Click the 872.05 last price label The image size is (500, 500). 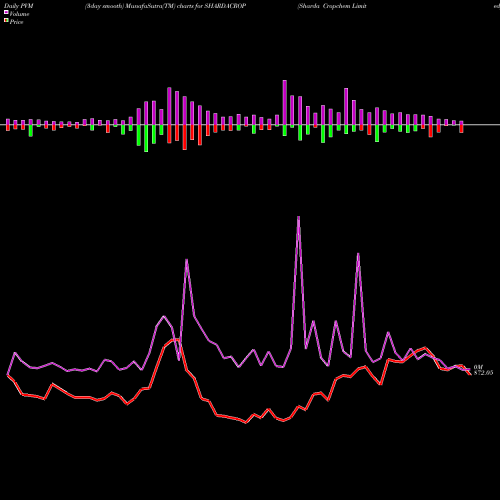[x=483, y=373]
